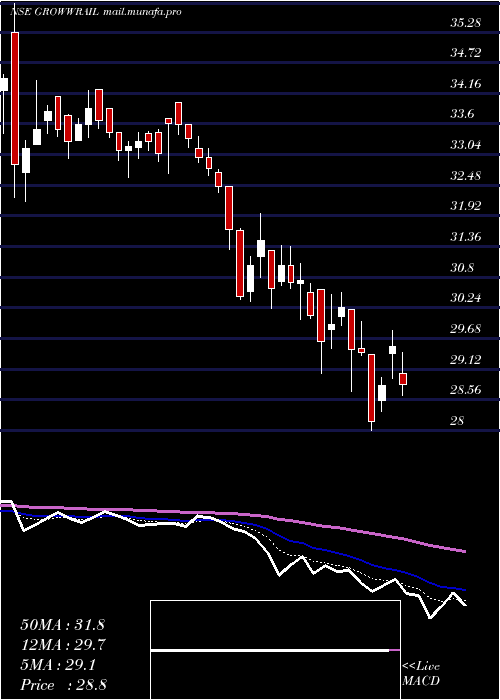Click the last red candle on the right
Viewport: 500px width, 700px height.
[403, 379]
